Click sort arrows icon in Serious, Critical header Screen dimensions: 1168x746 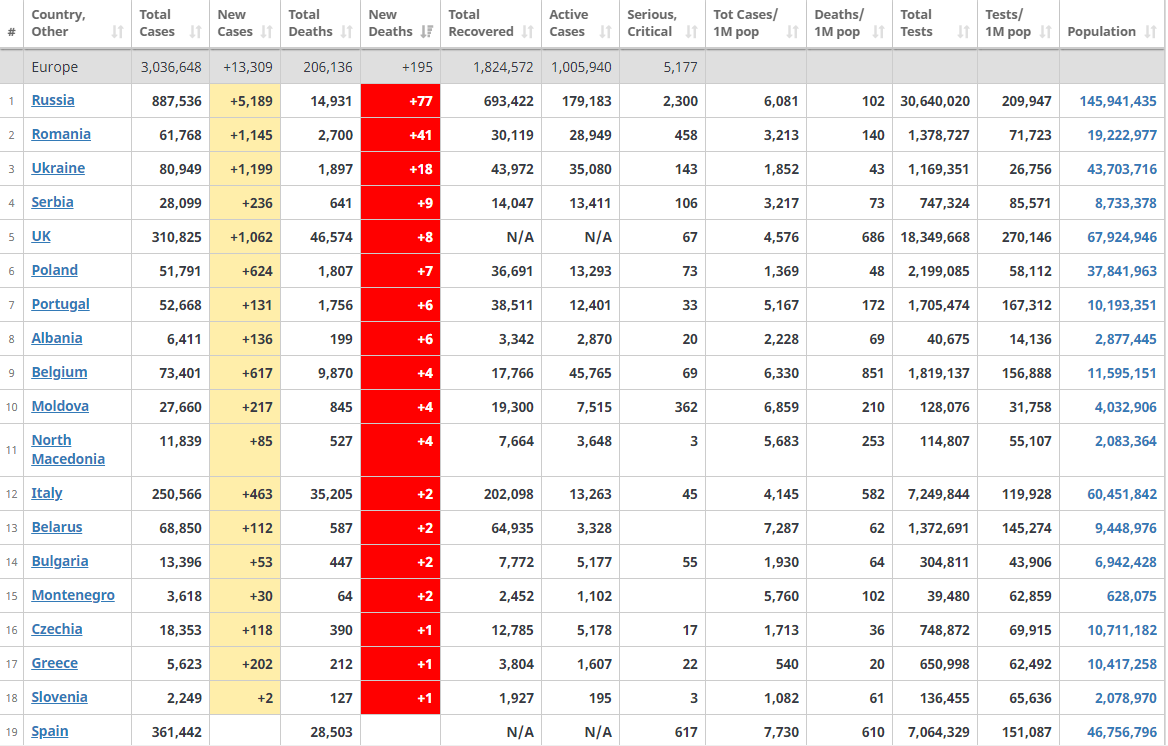tap(691, 32)
